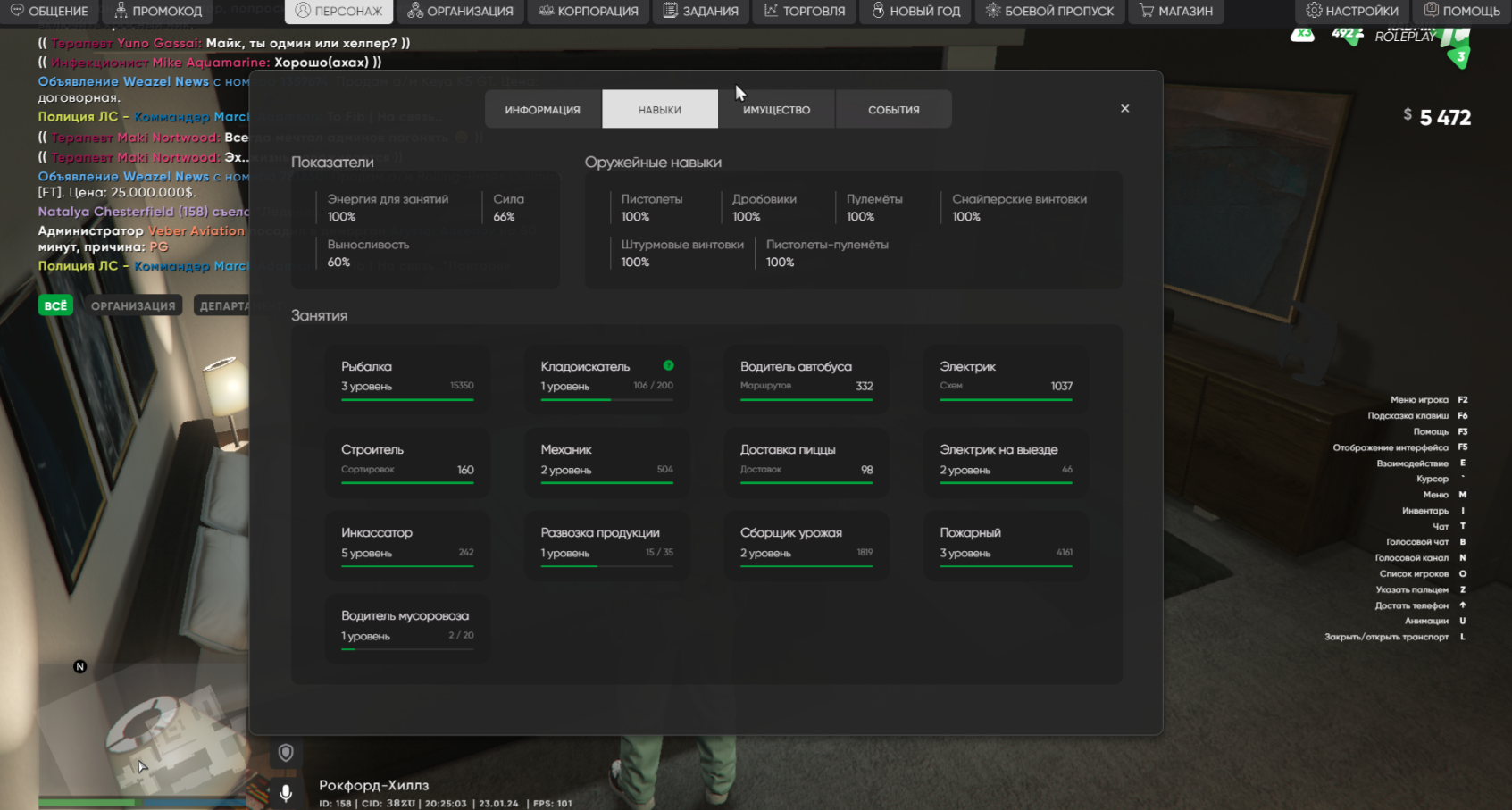The width and height of the screenshot is (1512, 810).
Task: Open the Электрик на выезде card
Action: coord(1006,462)
